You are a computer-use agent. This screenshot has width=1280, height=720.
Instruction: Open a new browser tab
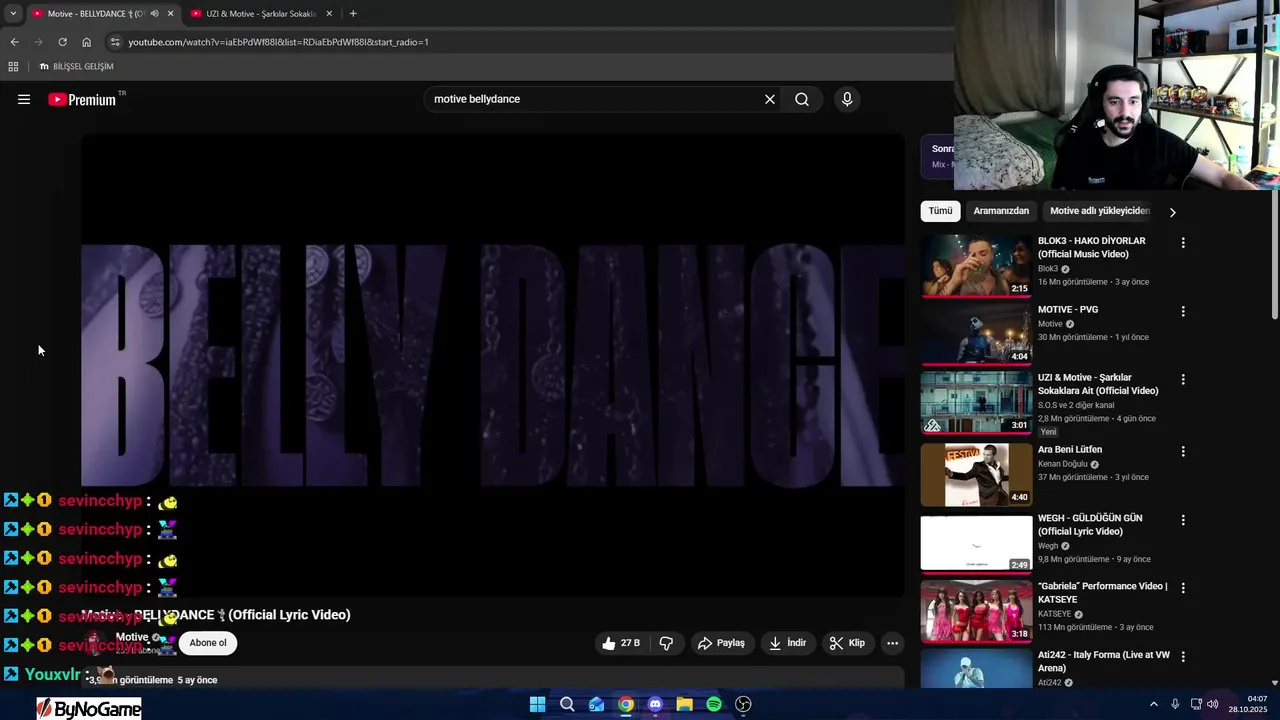tap(353, 13)
